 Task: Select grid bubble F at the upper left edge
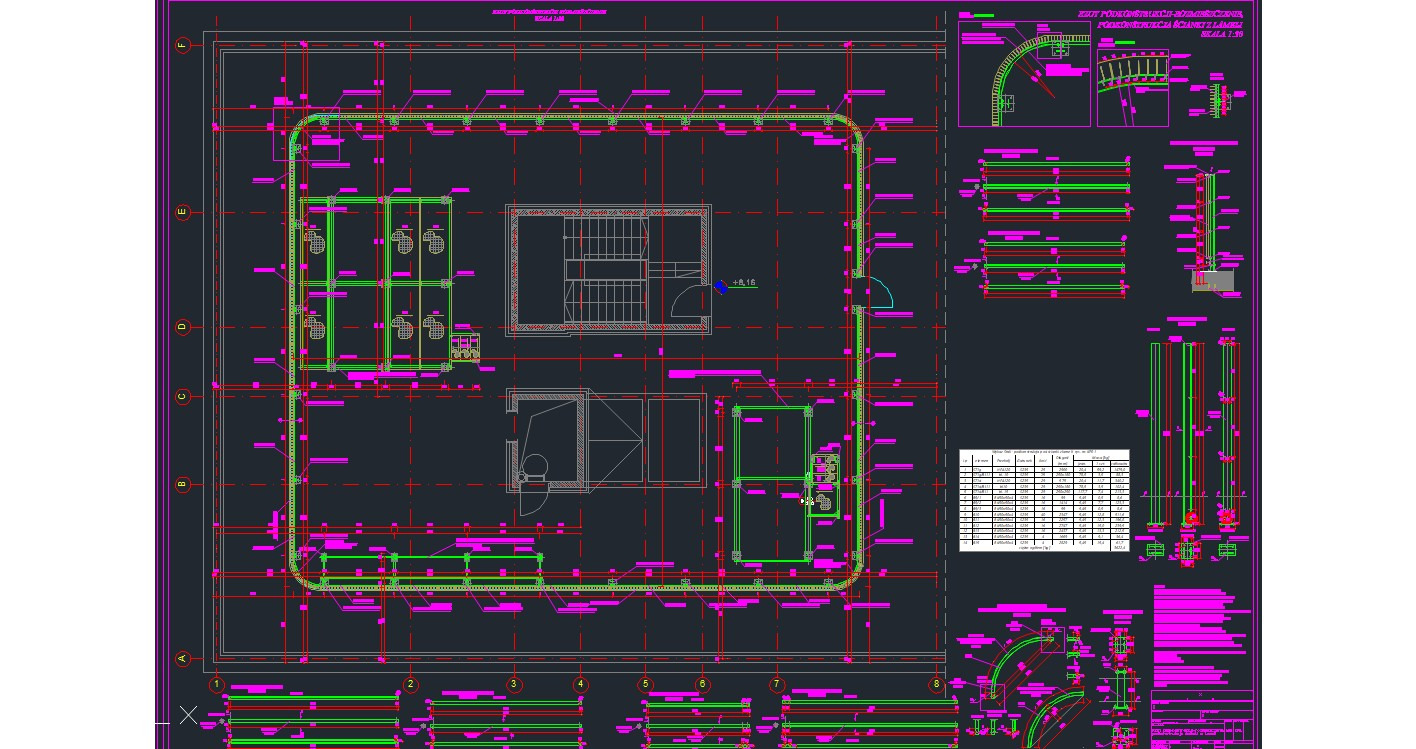point(182,44)
